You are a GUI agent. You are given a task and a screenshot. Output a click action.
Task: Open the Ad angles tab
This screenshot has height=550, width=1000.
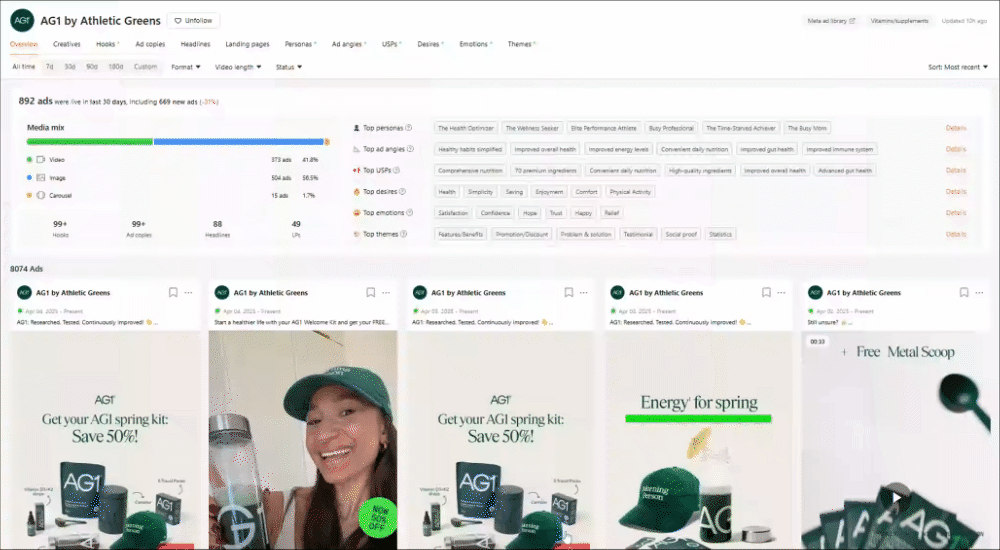[x=348, y=44]
